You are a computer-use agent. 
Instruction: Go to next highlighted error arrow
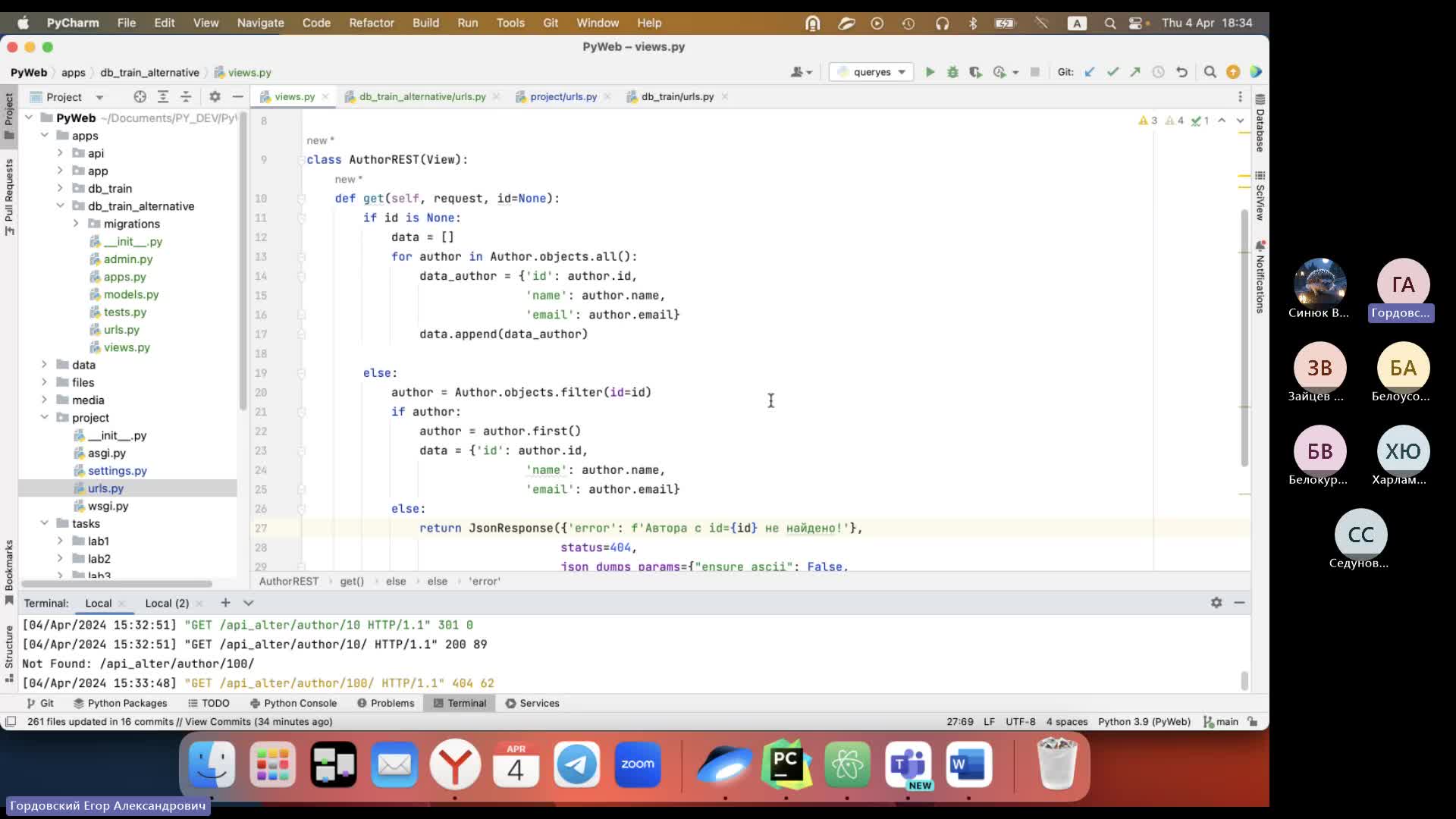[x=1241, y=121]
